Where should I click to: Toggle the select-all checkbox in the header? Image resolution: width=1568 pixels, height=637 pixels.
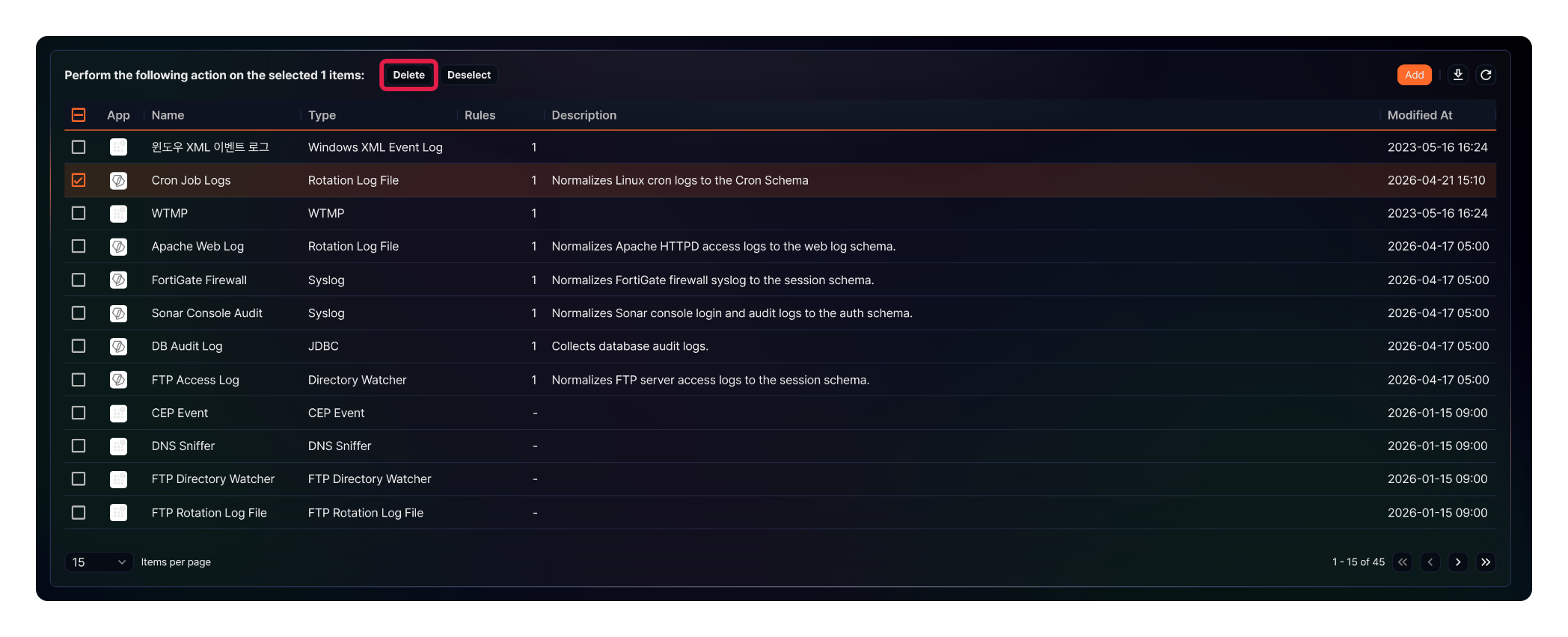[79, 114]
